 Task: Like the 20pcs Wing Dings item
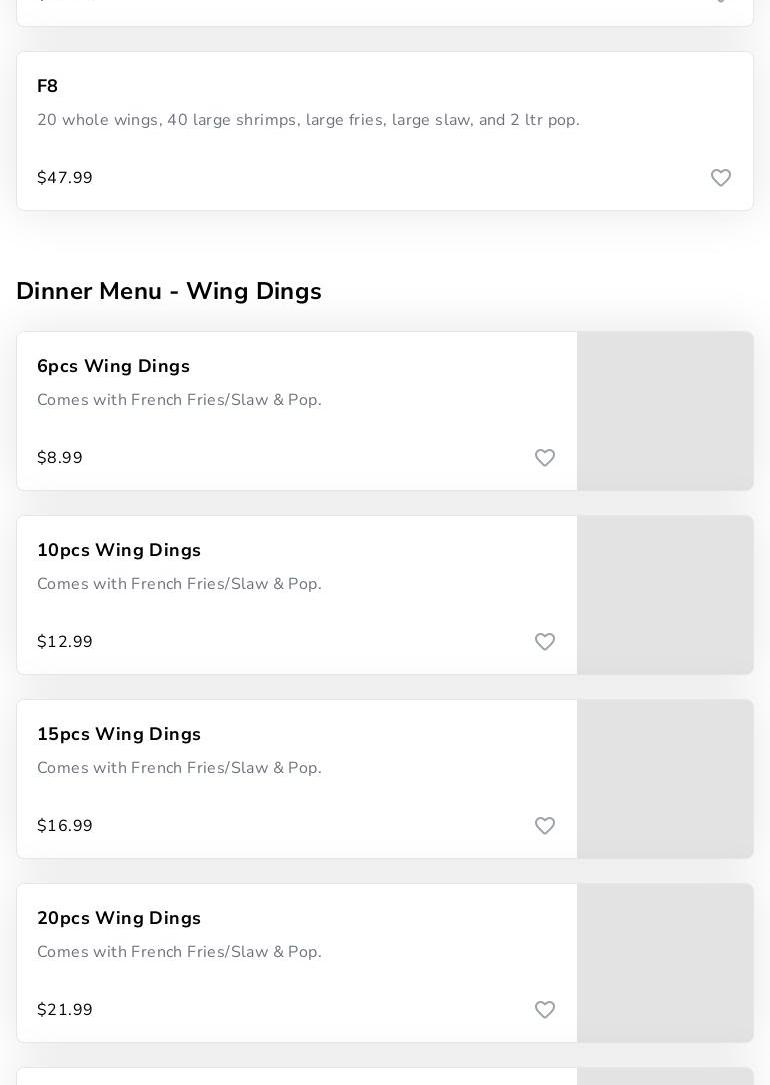click(x=545, y=1010)
